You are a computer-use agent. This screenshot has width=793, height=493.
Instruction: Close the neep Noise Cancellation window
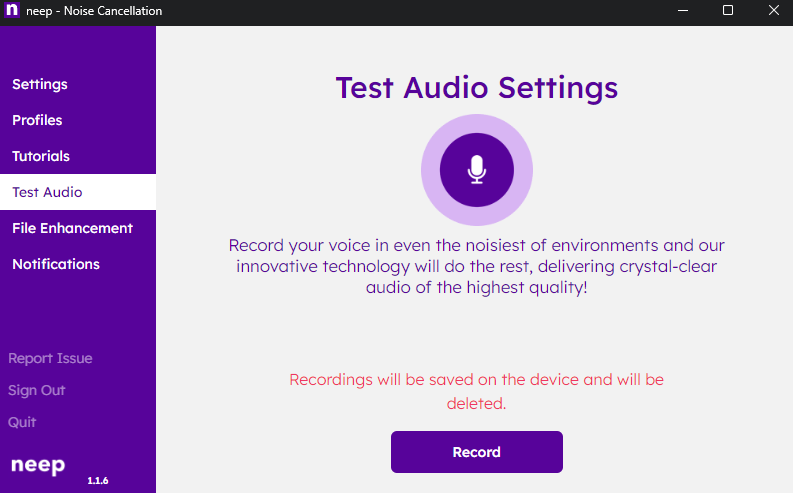(773, 11)
